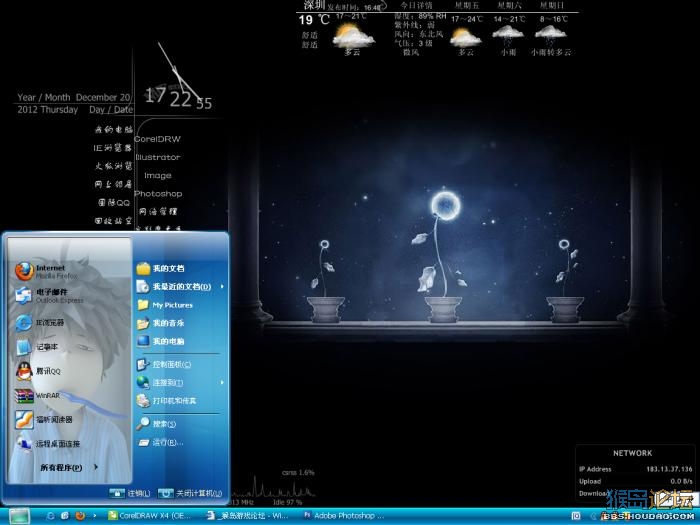Click 关闭计算机 Shut Down button
The image size is (700, 525).
click(190, 493)
